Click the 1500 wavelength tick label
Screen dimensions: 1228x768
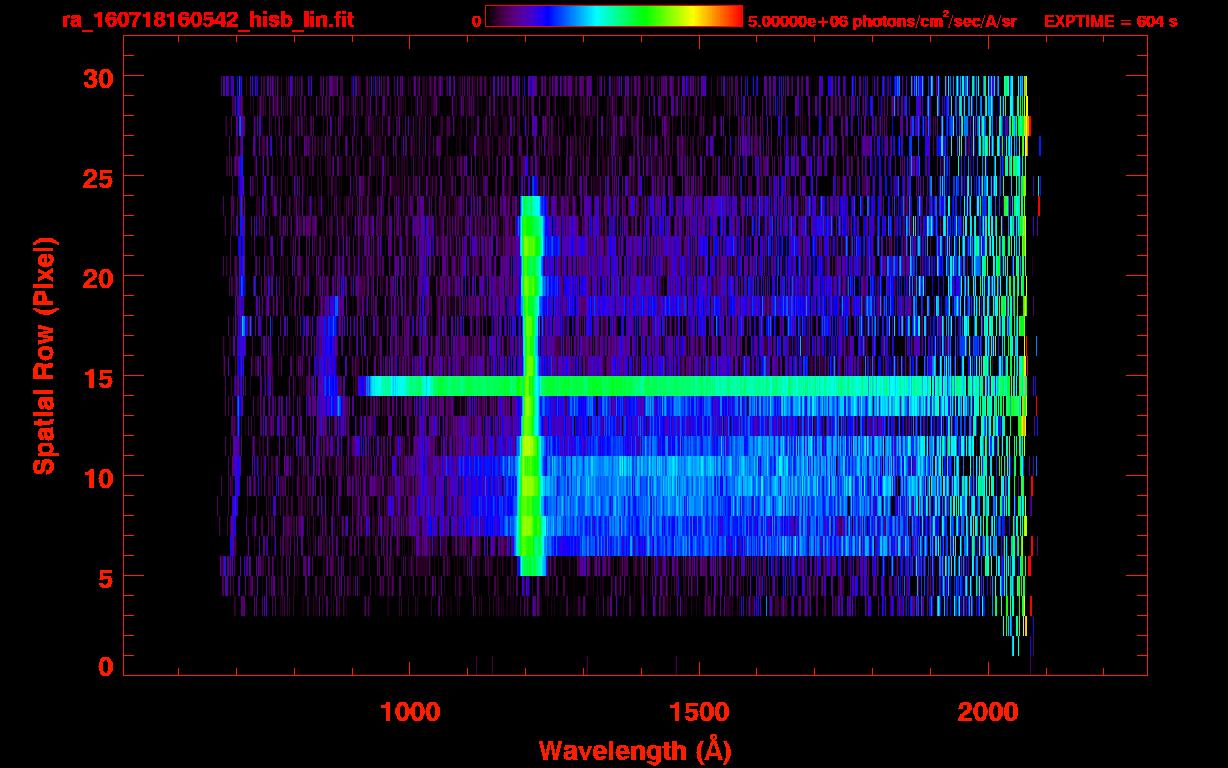click(699, 711)
